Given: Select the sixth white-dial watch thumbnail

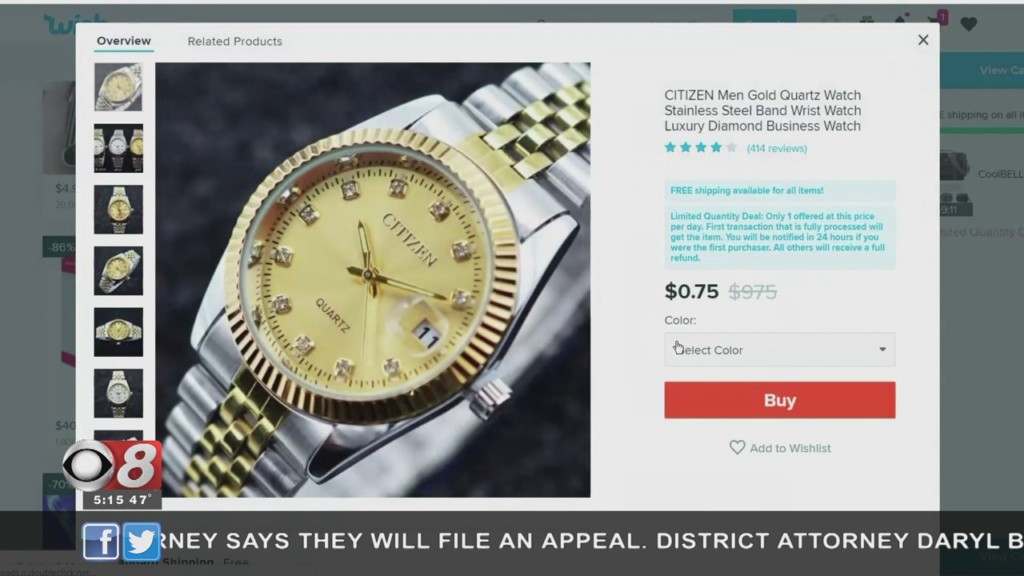Looking at the screenshot, I should (118, 394).
